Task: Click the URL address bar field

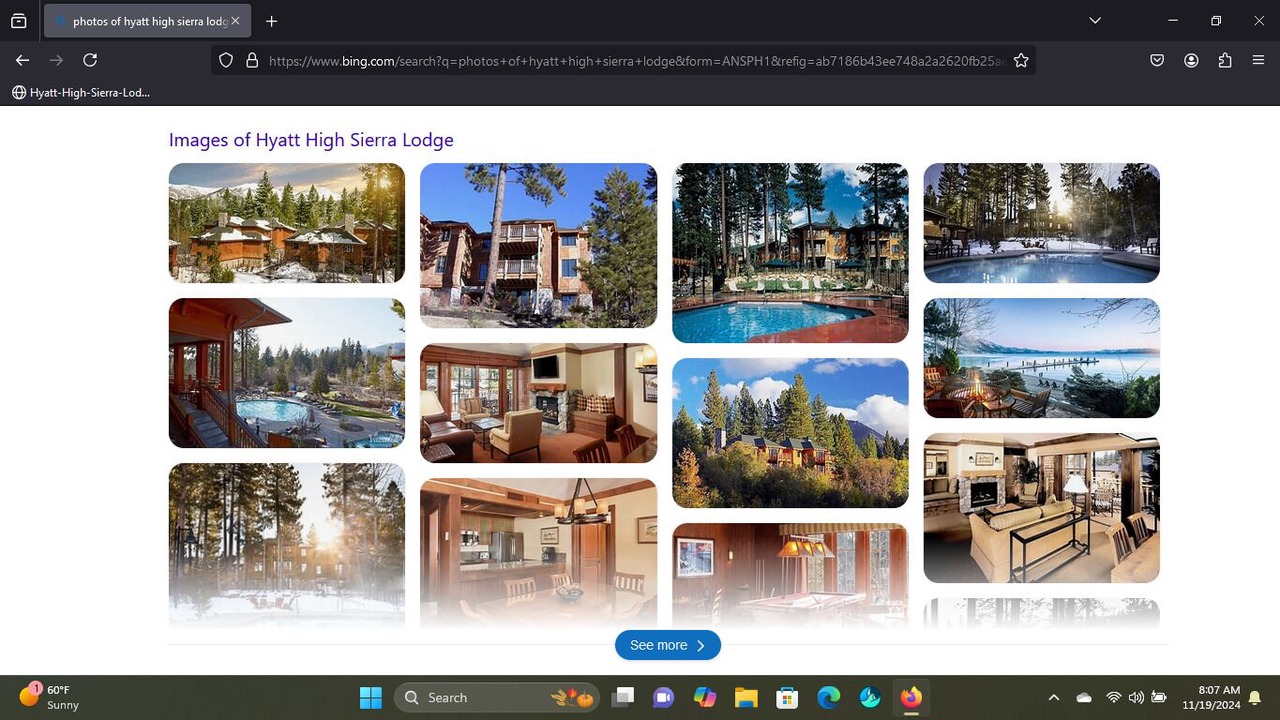Action: tap(636, 61)
